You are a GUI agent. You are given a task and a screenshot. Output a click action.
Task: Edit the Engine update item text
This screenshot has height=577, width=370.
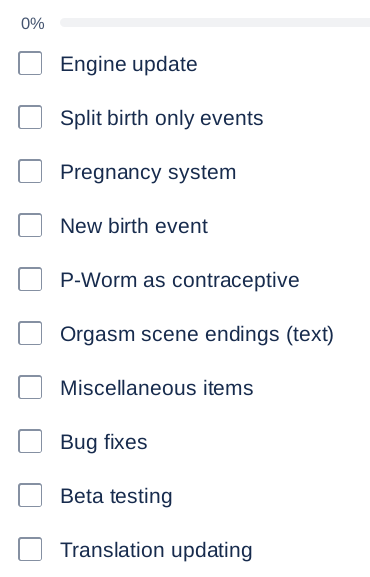pyautogui.click(x=129, y=64)
